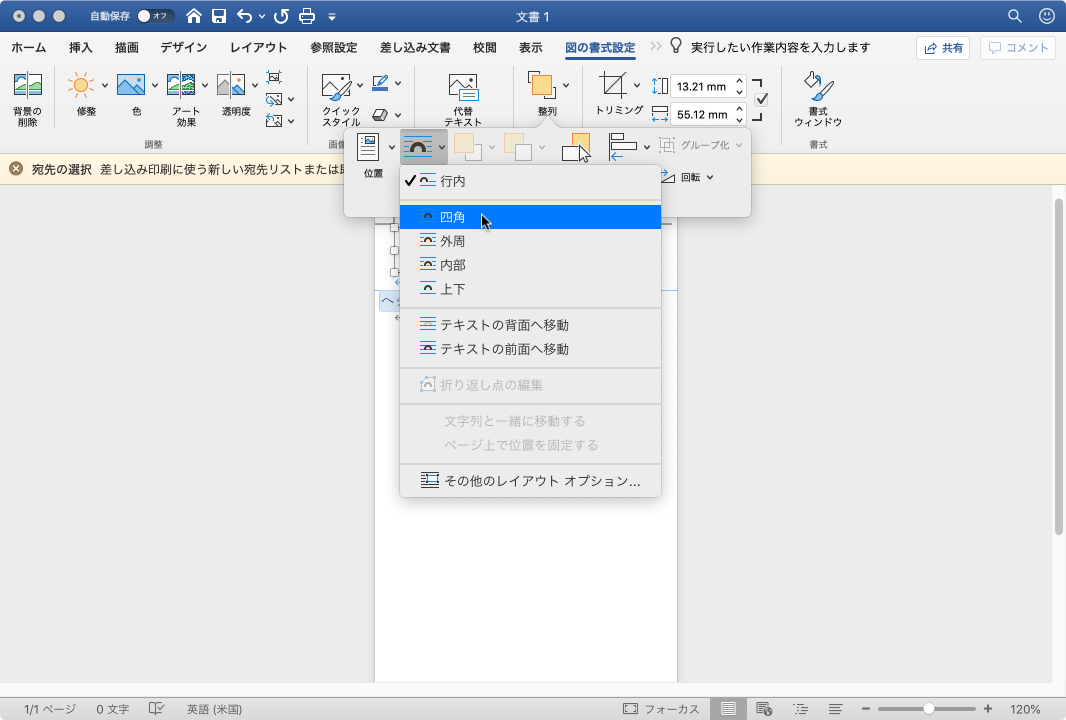Switch to Web Layout view in the status bar
Image resolution: width=1066 pixels, height=720 pixels.
[x=763, y=708]
